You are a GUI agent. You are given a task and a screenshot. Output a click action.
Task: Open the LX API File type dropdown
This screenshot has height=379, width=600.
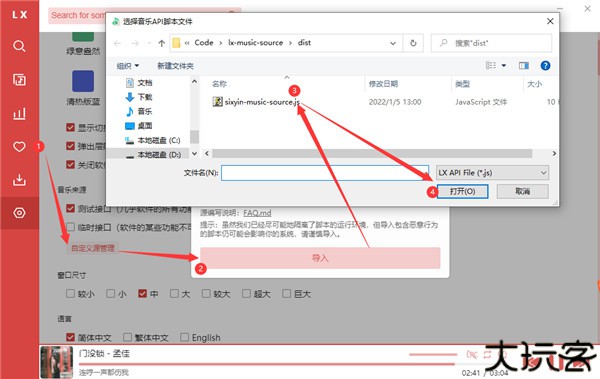492,173
